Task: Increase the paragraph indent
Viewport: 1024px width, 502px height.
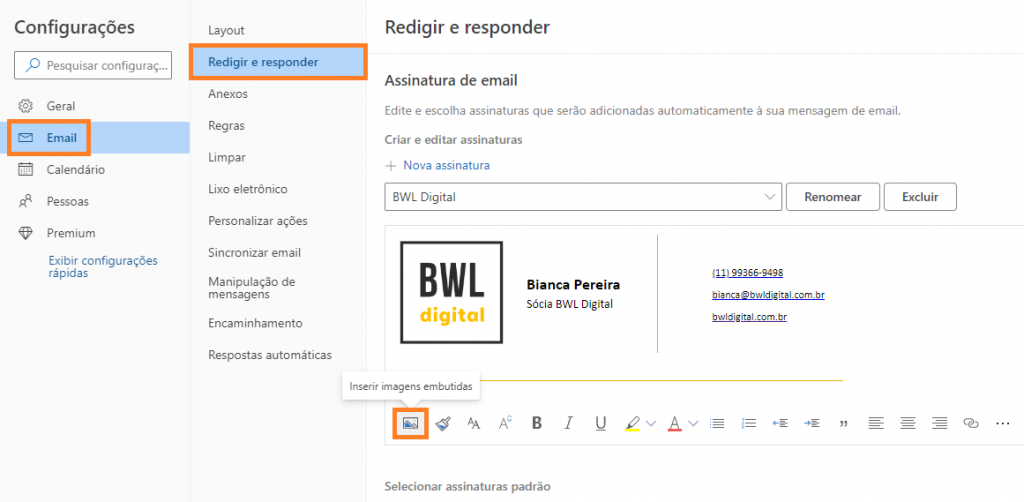Action: 812,423
